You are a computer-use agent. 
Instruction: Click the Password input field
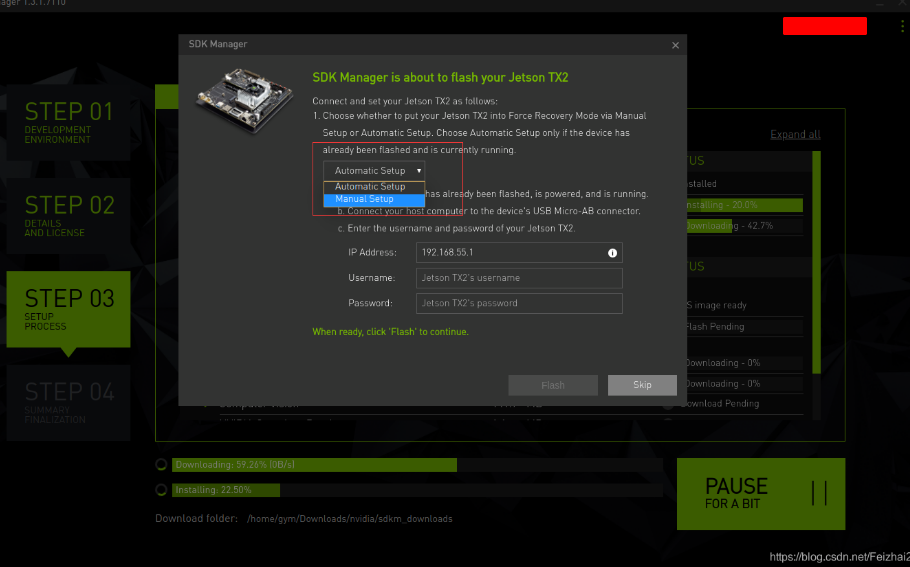click(519, 304)
